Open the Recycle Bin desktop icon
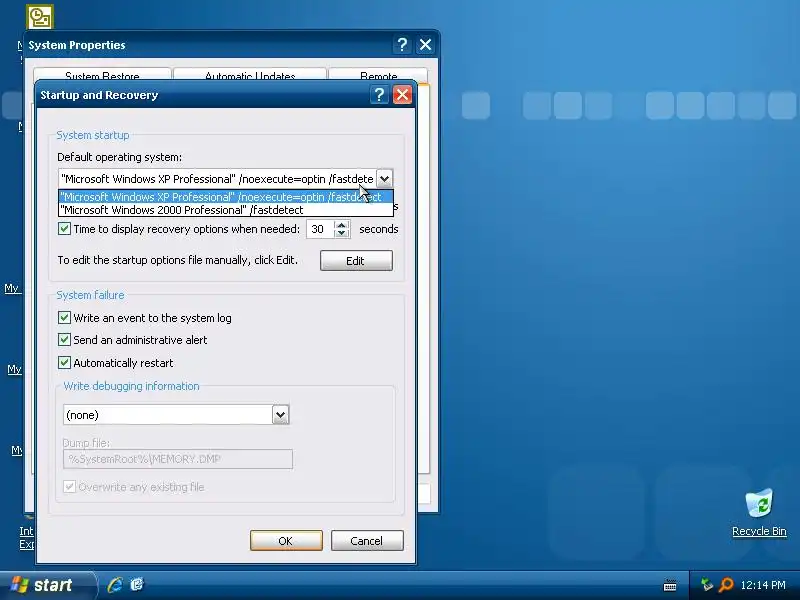The image size is (800, 600). [759, 513]
